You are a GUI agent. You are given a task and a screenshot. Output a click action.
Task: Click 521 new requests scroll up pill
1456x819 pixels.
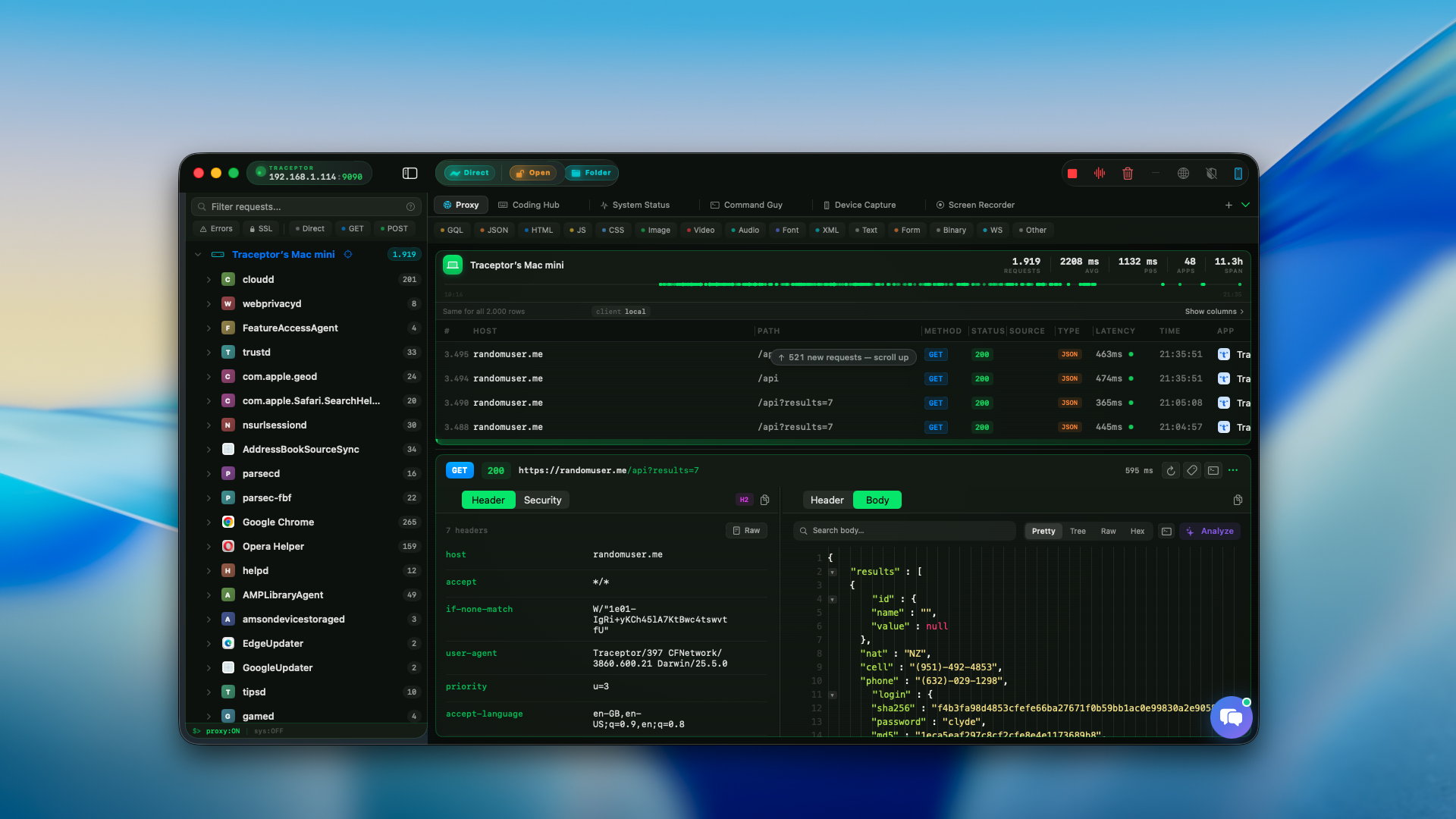tap(843, 357)
